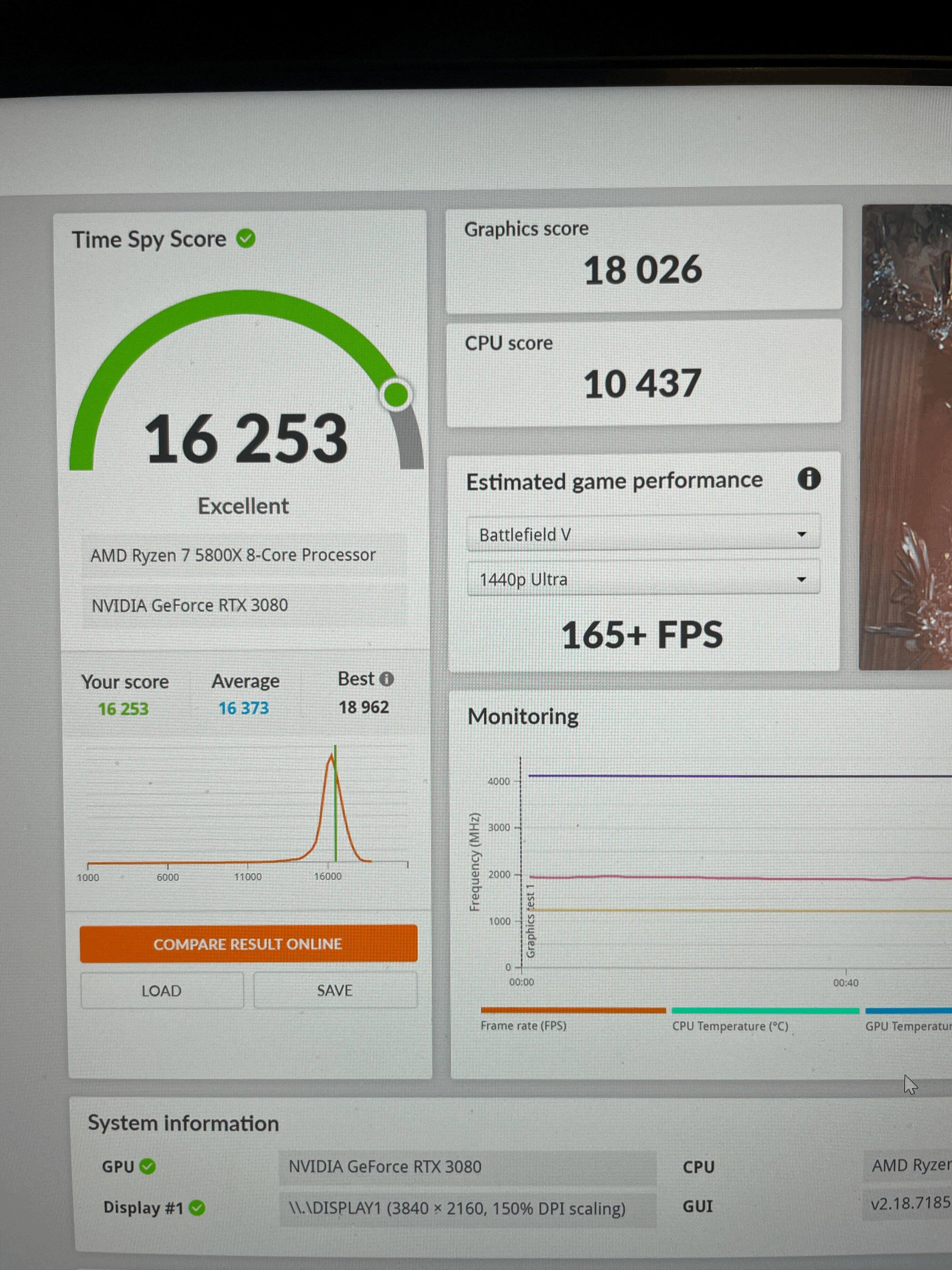Click info icon next to Best score
Viewport: 952px width, 1270px height.
(387, 678)
